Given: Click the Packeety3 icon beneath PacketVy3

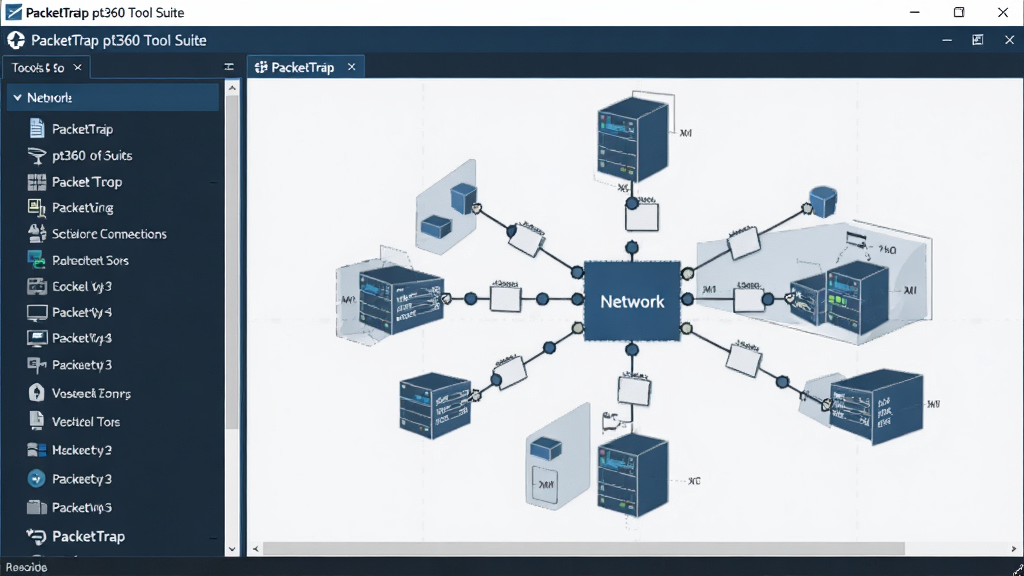Looking at the screenshot, I should coord(37,364).
